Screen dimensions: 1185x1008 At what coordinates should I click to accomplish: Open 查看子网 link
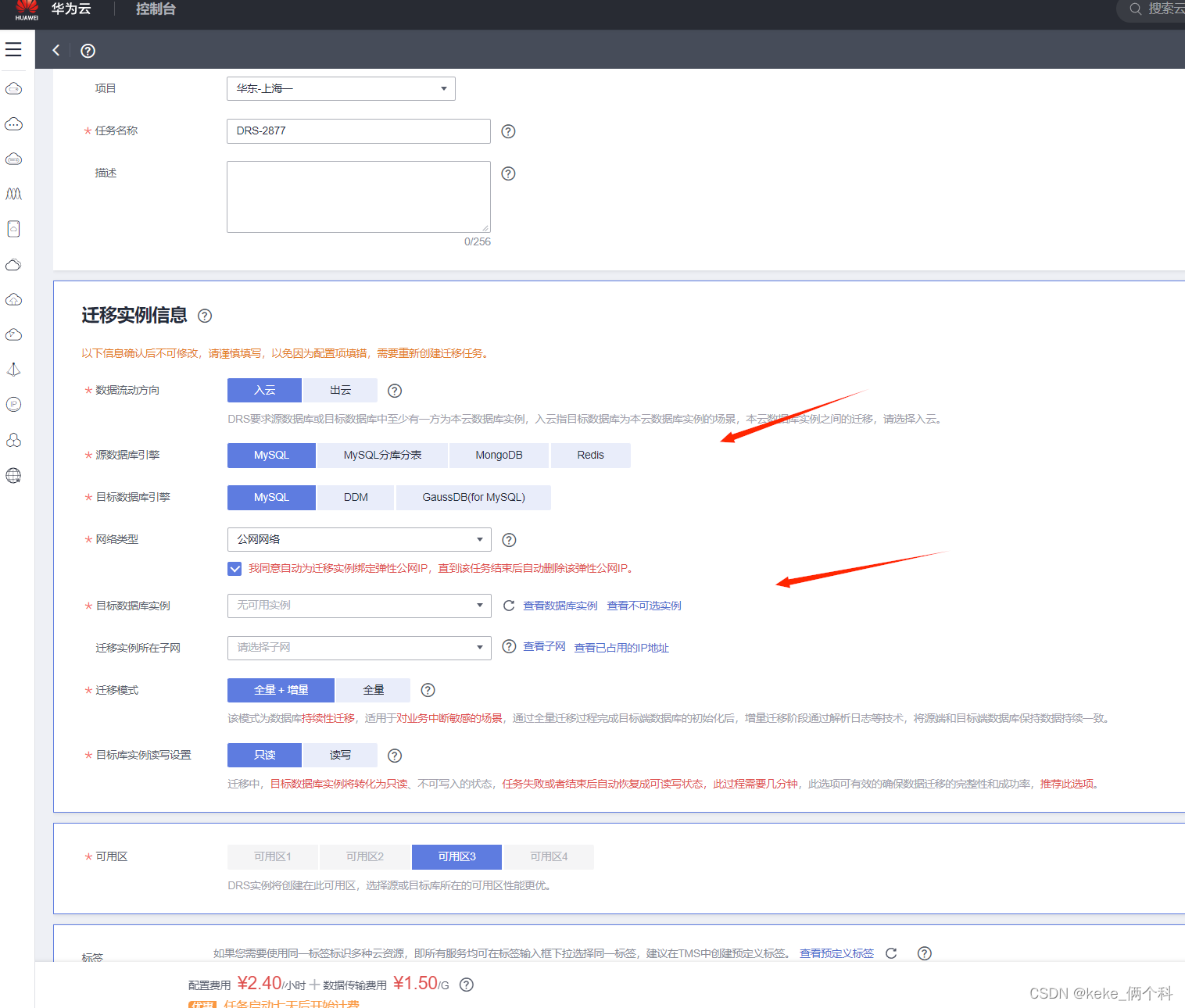pyautogui.click(x=544, y=647)
